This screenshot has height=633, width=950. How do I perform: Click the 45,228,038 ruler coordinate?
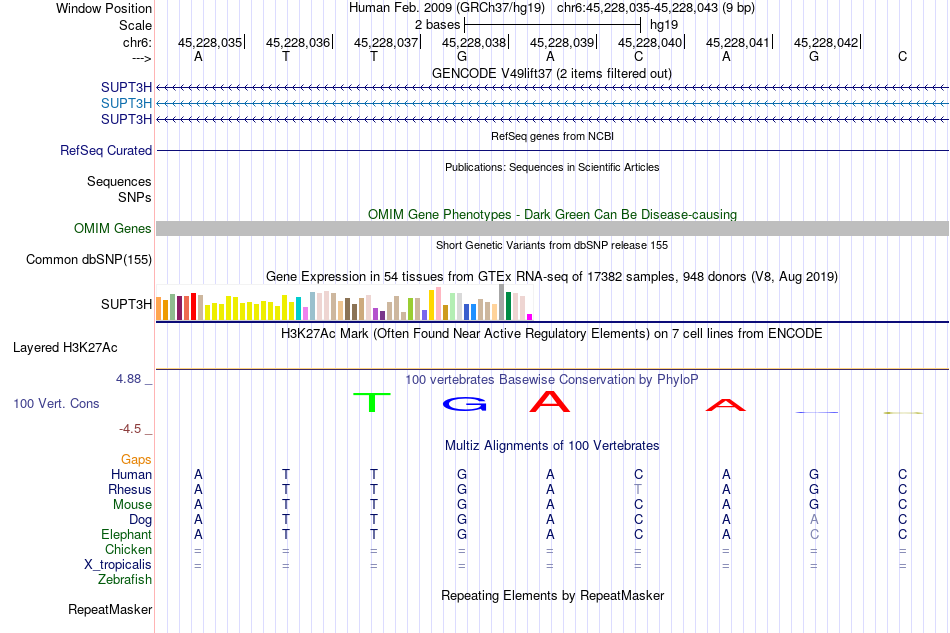474,42
